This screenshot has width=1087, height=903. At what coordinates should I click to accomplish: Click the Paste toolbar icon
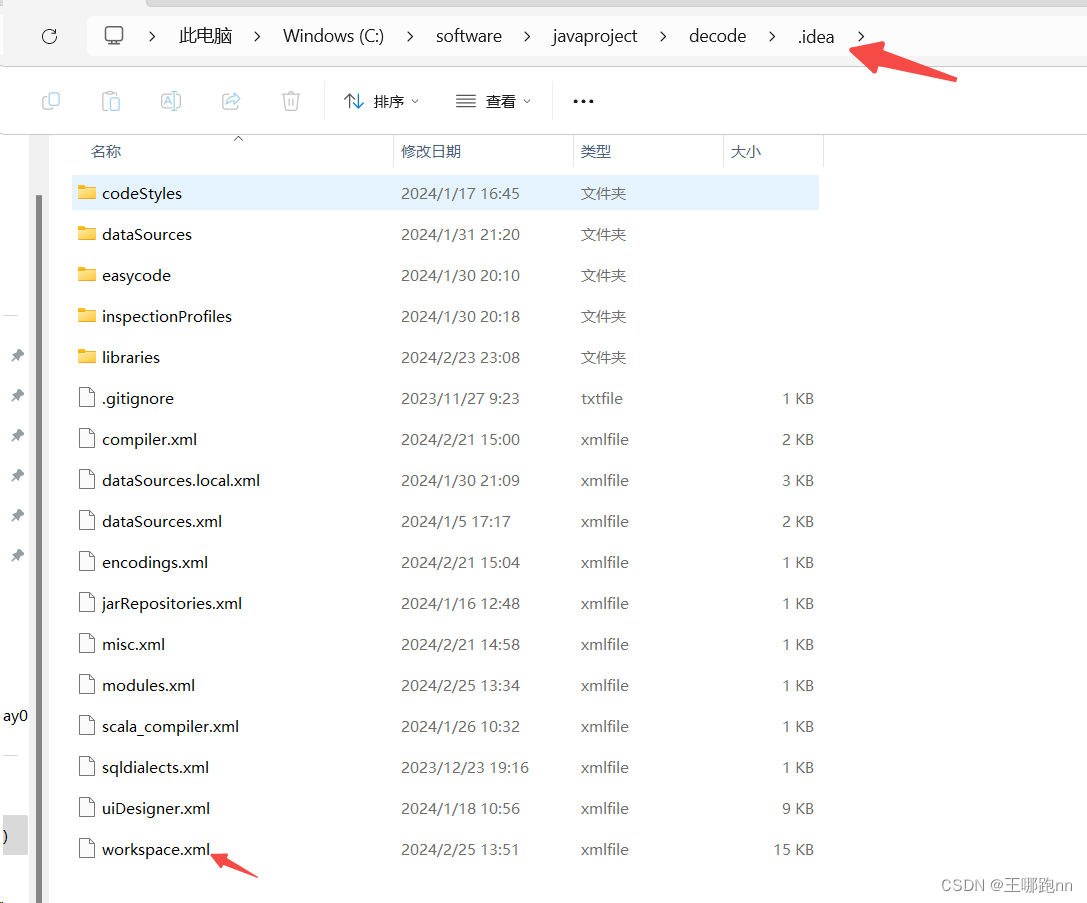111,101
